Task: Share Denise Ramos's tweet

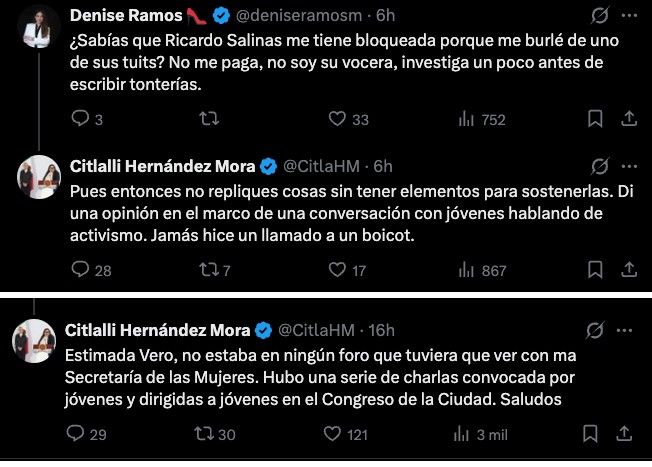Action: pyautogui.click(x=629, y=119)
